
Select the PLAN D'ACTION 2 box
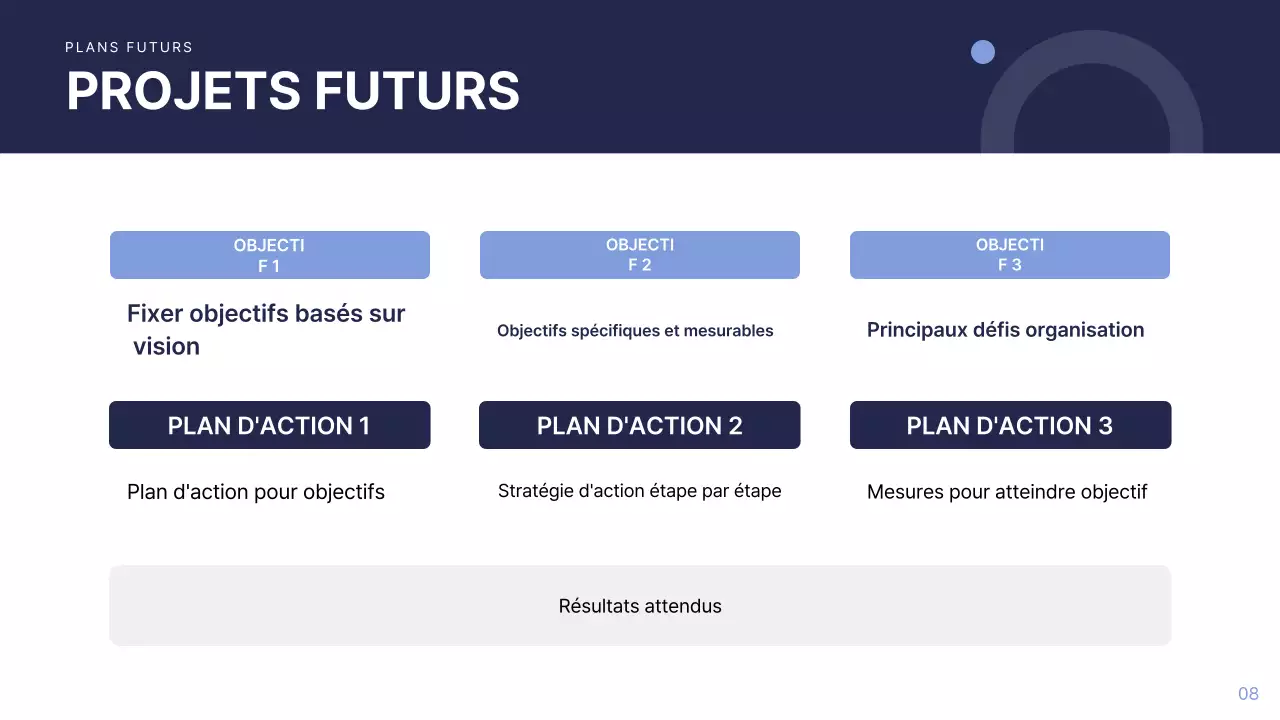click(x=639, y=425)
